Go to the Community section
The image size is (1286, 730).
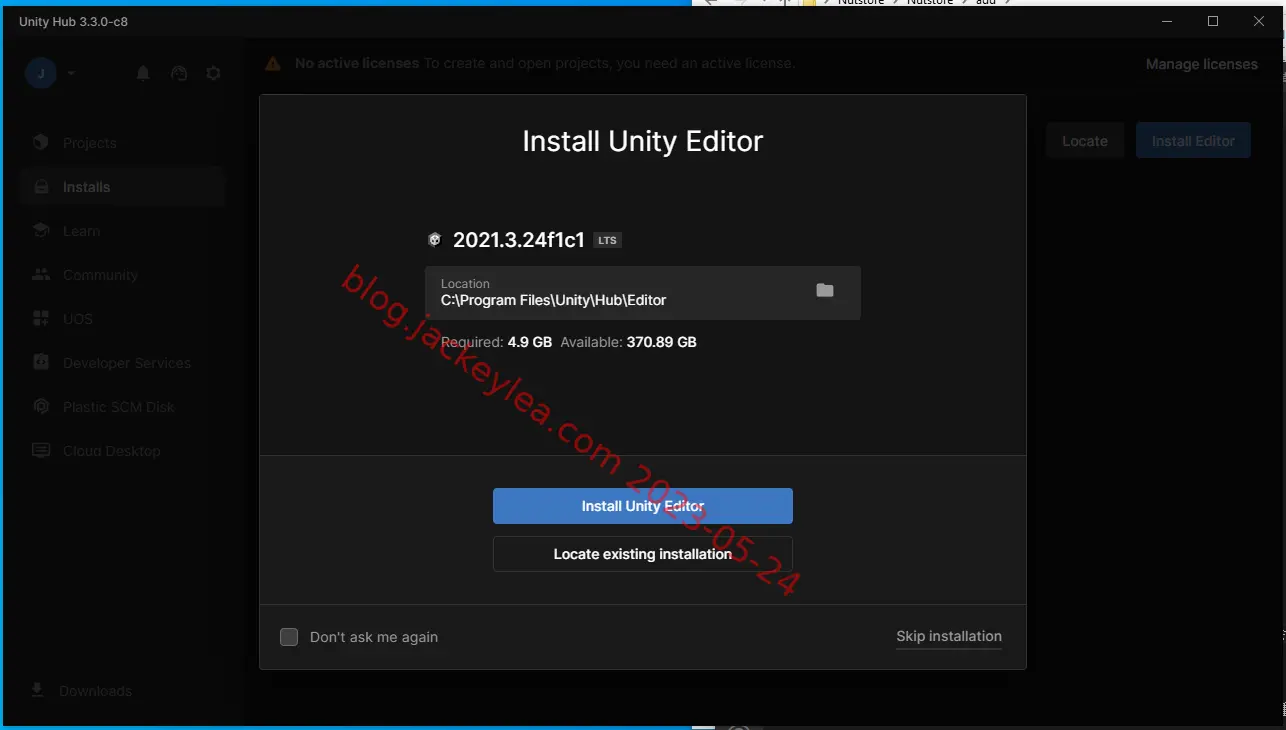click(122, 275)
